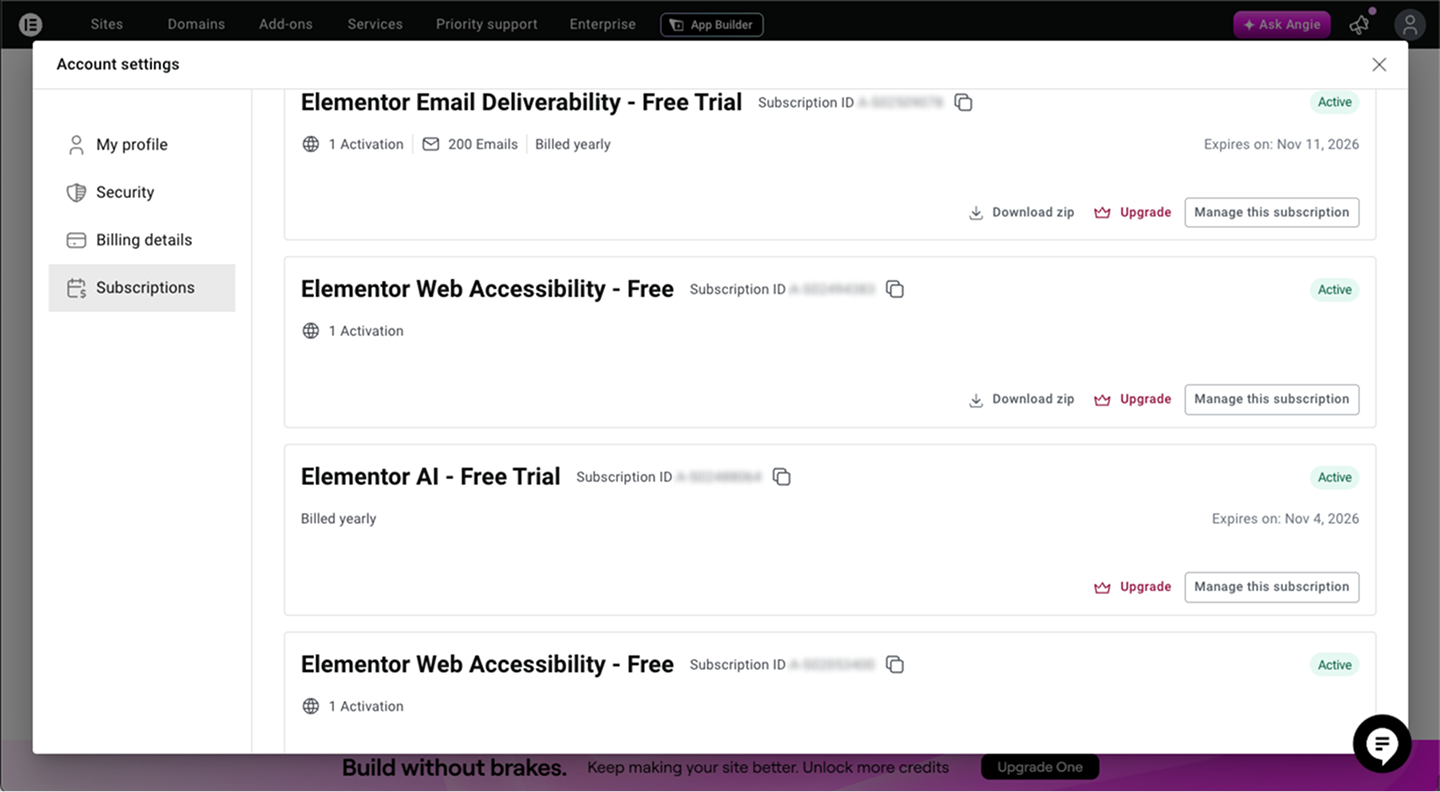
Task: Copy the Elementor AI subscription ID
Action: [x=782, y=477]
